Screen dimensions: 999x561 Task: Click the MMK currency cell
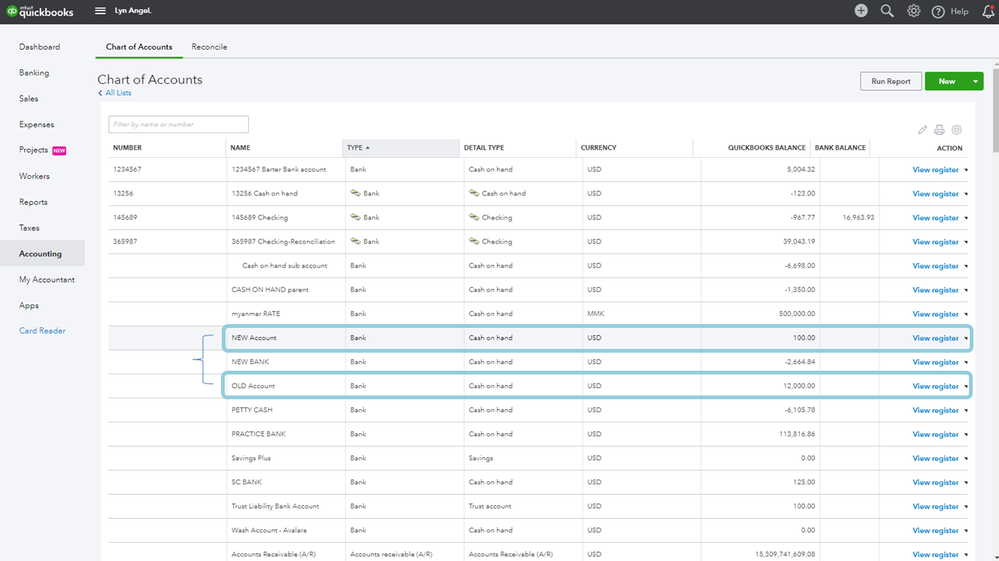click(595, 314)
